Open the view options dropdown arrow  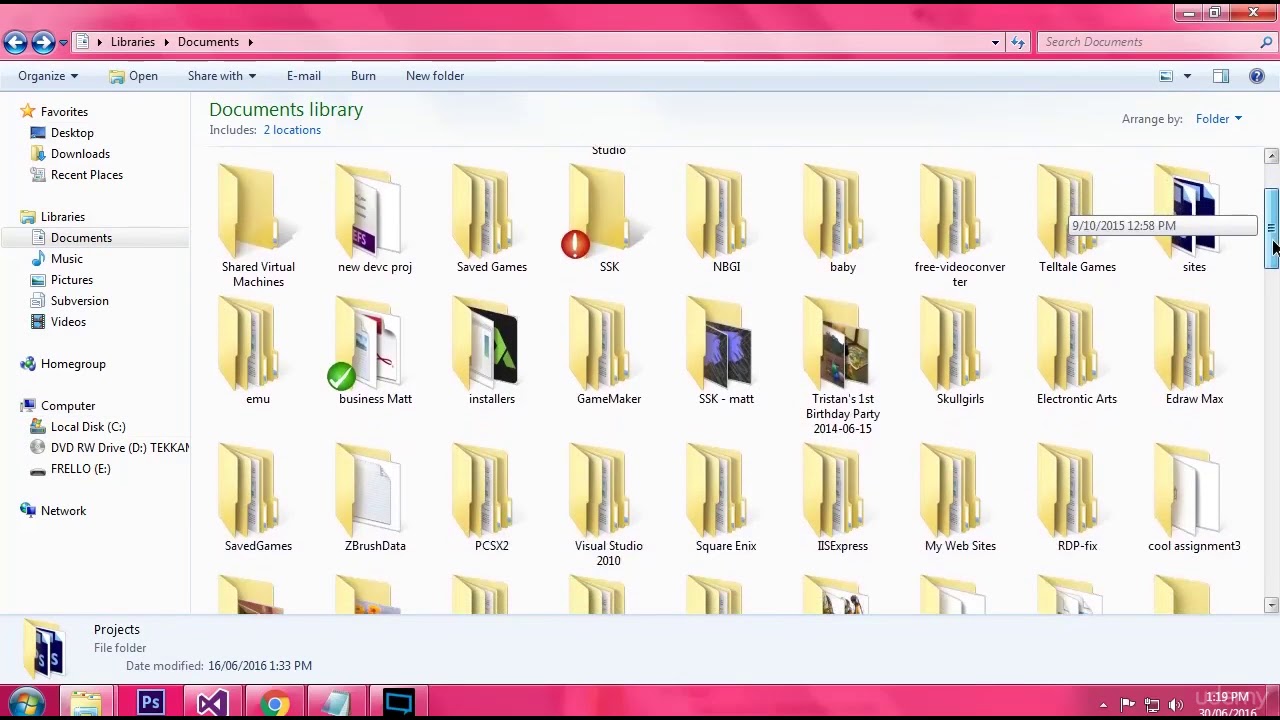pos(1187,76)
